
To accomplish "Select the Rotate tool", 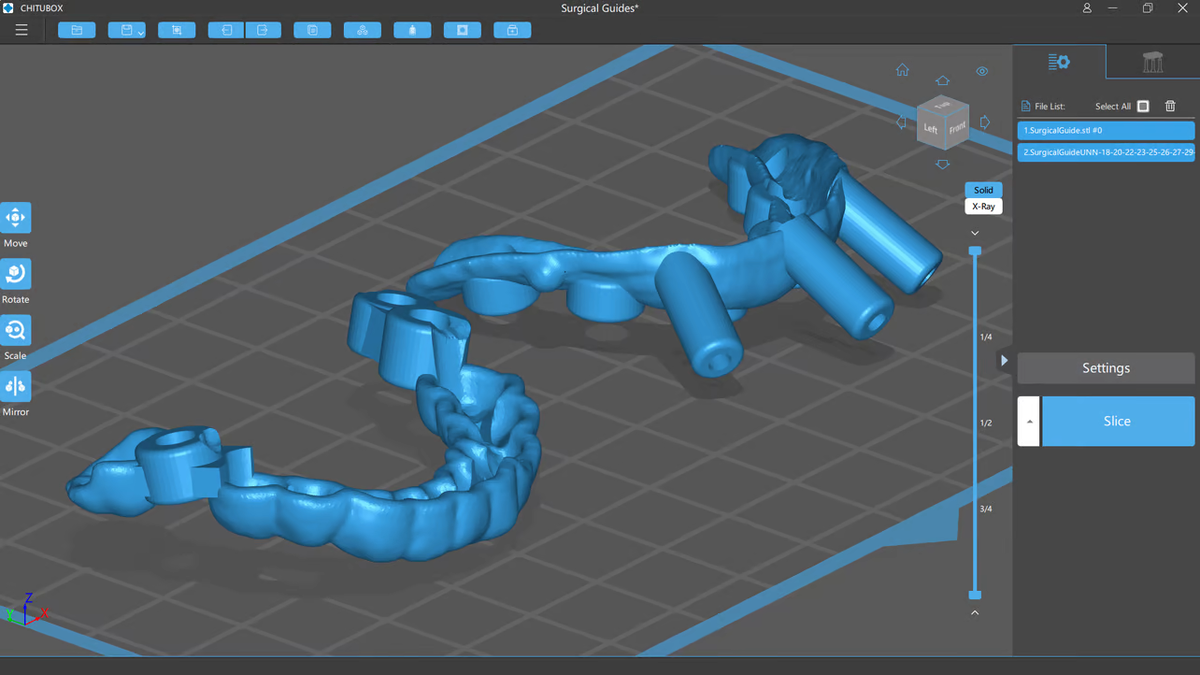I will pos(15,274).
